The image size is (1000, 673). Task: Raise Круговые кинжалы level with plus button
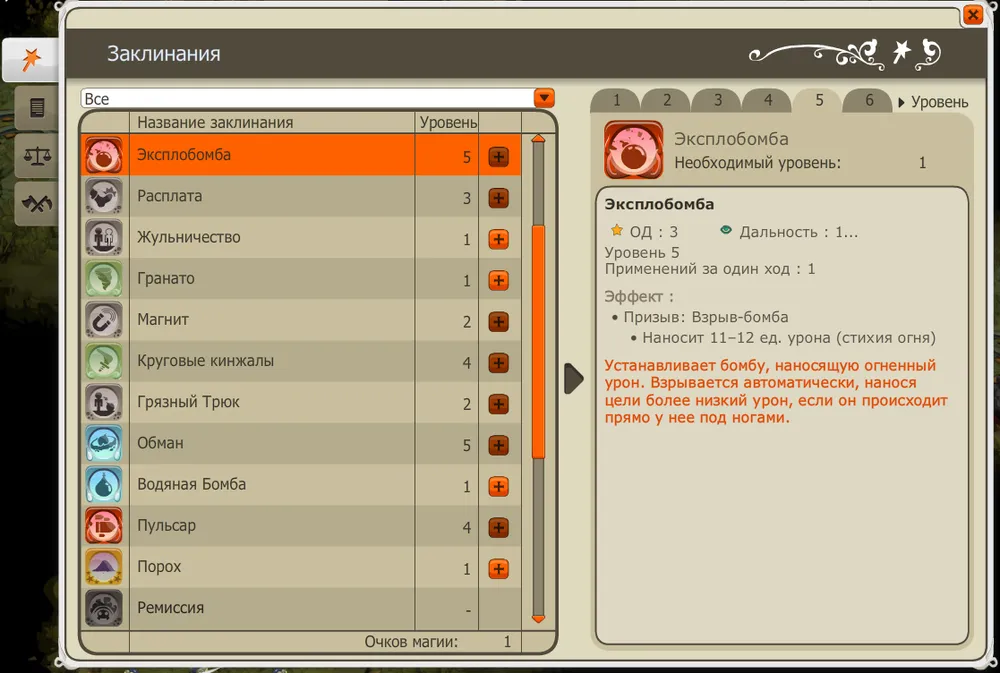coord(499,363)
